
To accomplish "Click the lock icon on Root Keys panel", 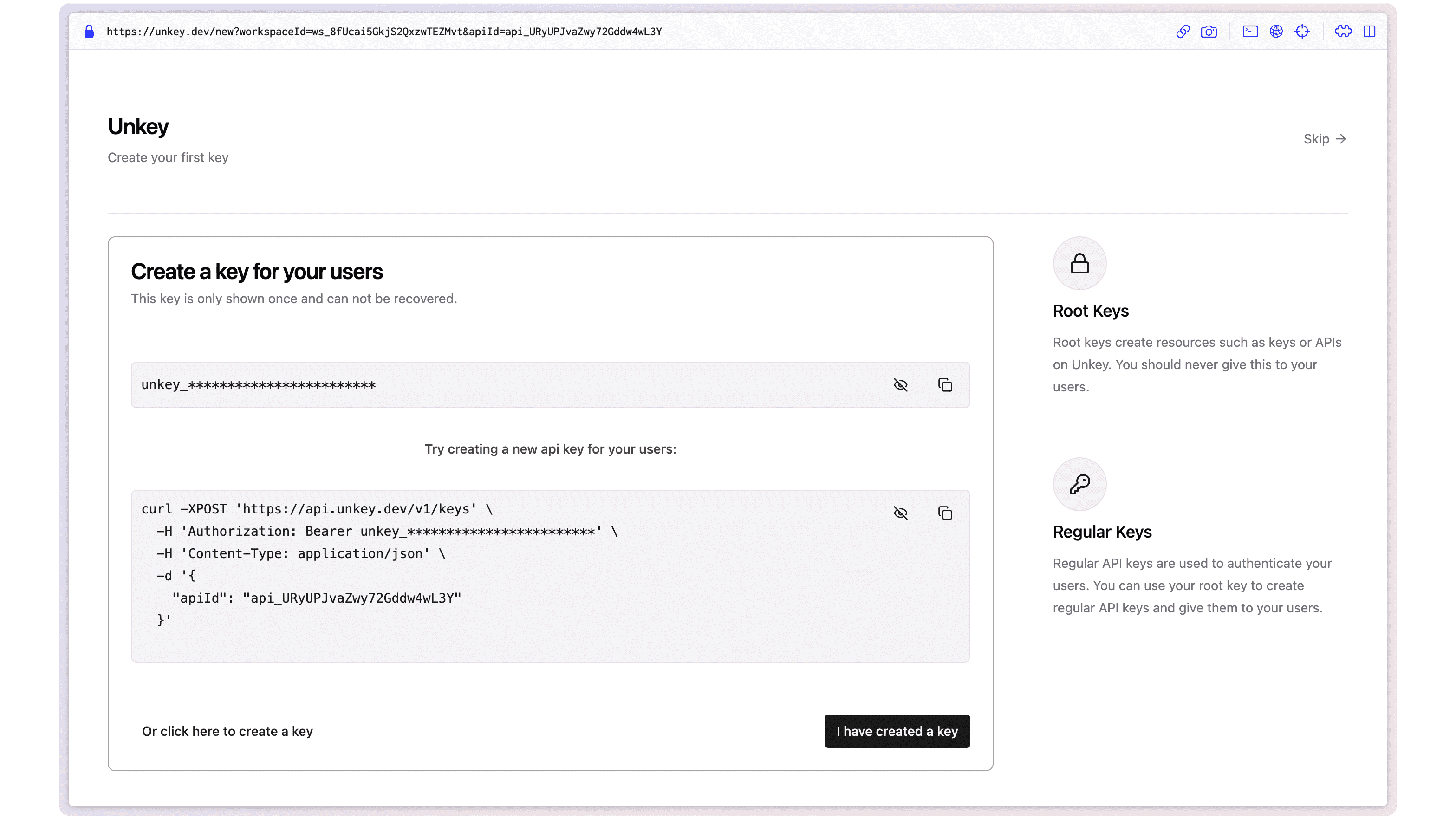I will pyautogui.click(x=1079, y=263).
